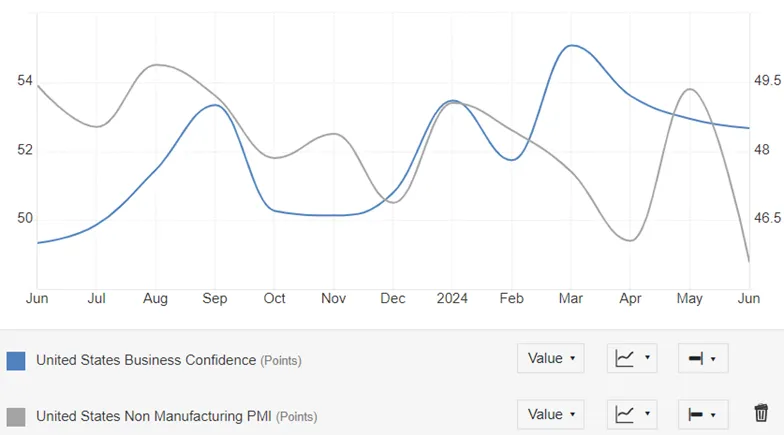Click the 49.5 right-axis value label
Viewport: 784px width, 435px height.
pyautogui.click(x=768, y=81)
